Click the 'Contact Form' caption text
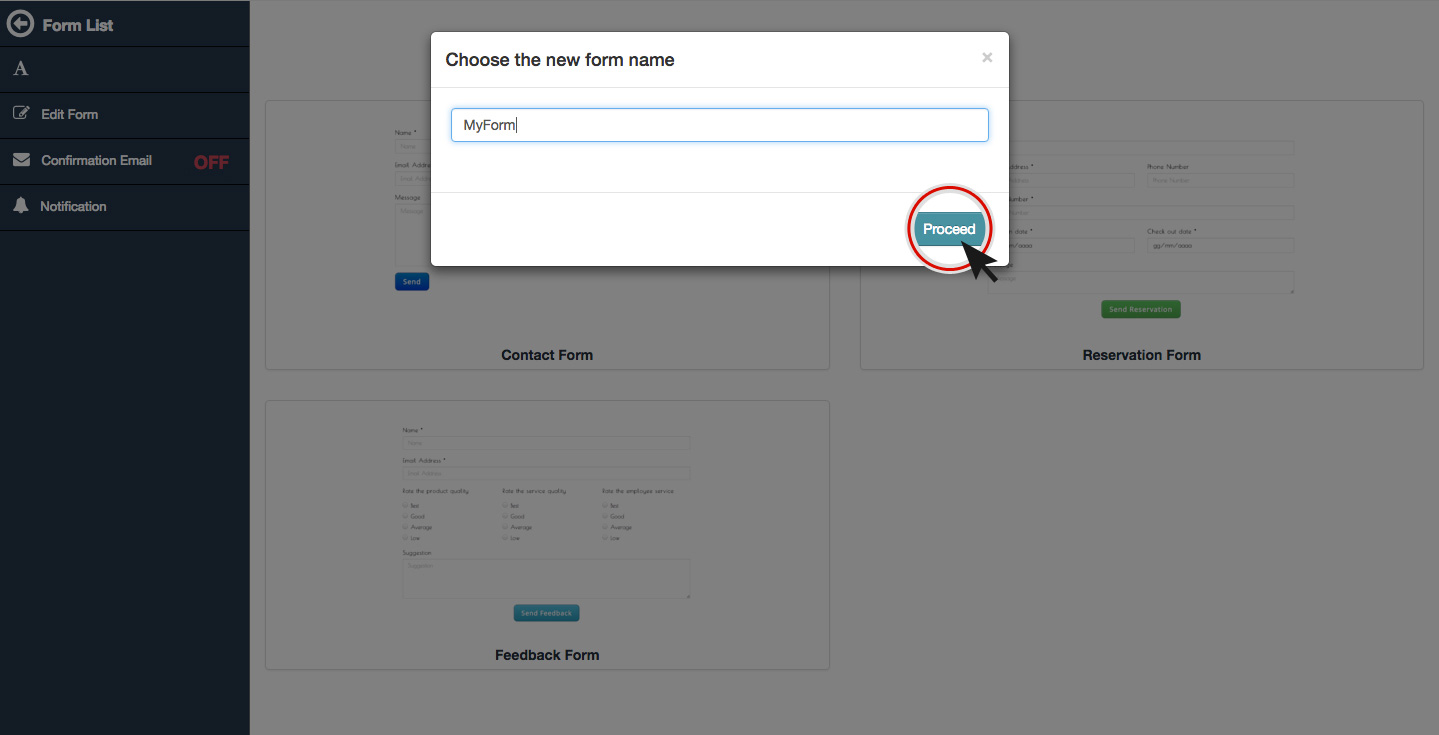This screenshot has height=735, width=1439. click(547, 355)
